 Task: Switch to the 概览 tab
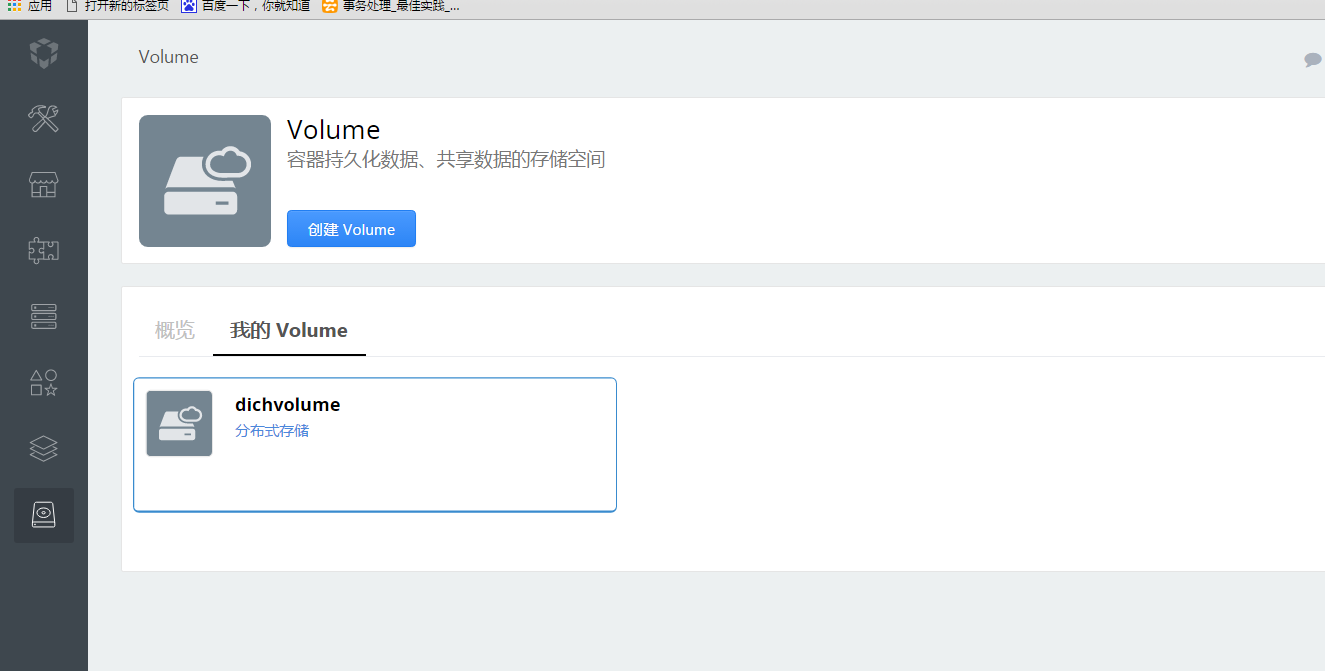(175, 330)
